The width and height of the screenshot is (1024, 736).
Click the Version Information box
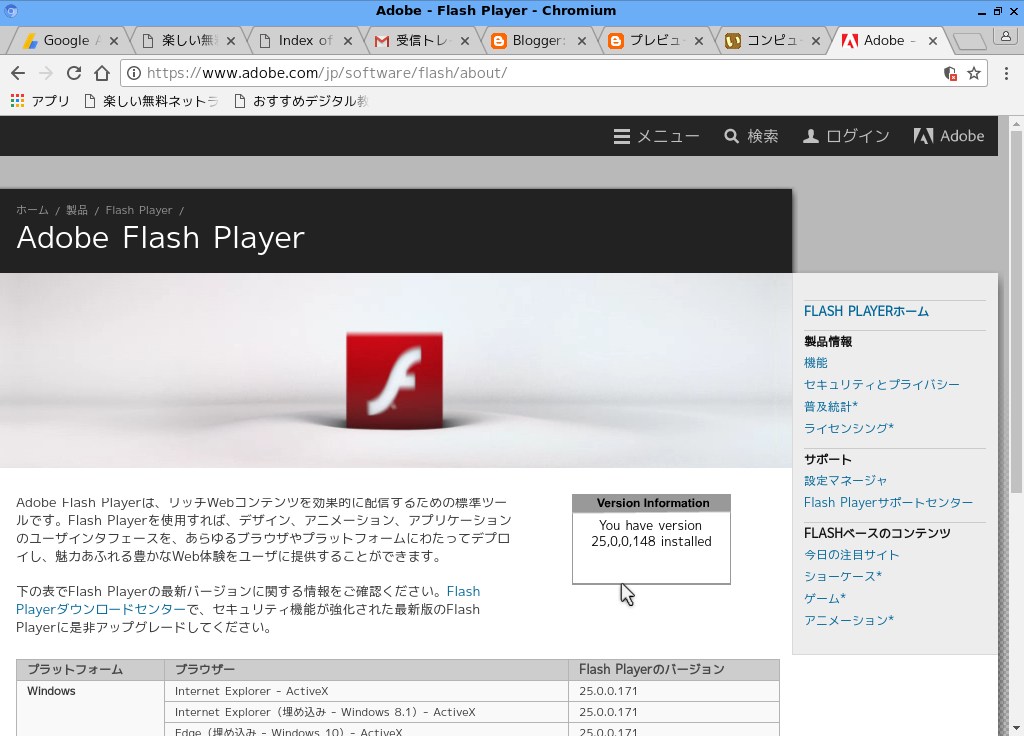point(651,539)
